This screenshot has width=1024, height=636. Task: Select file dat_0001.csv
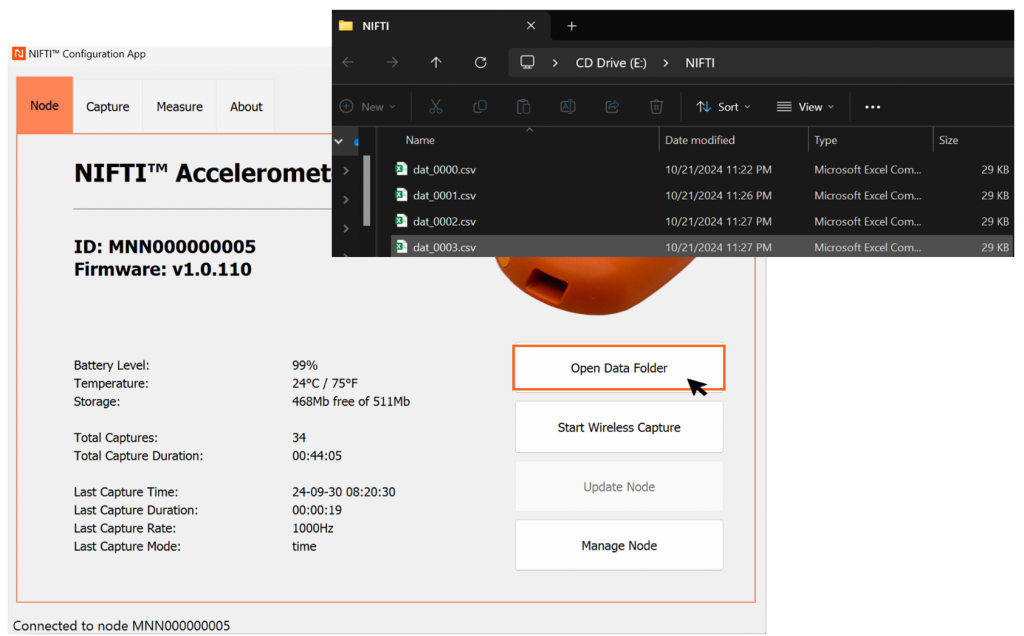444,195
